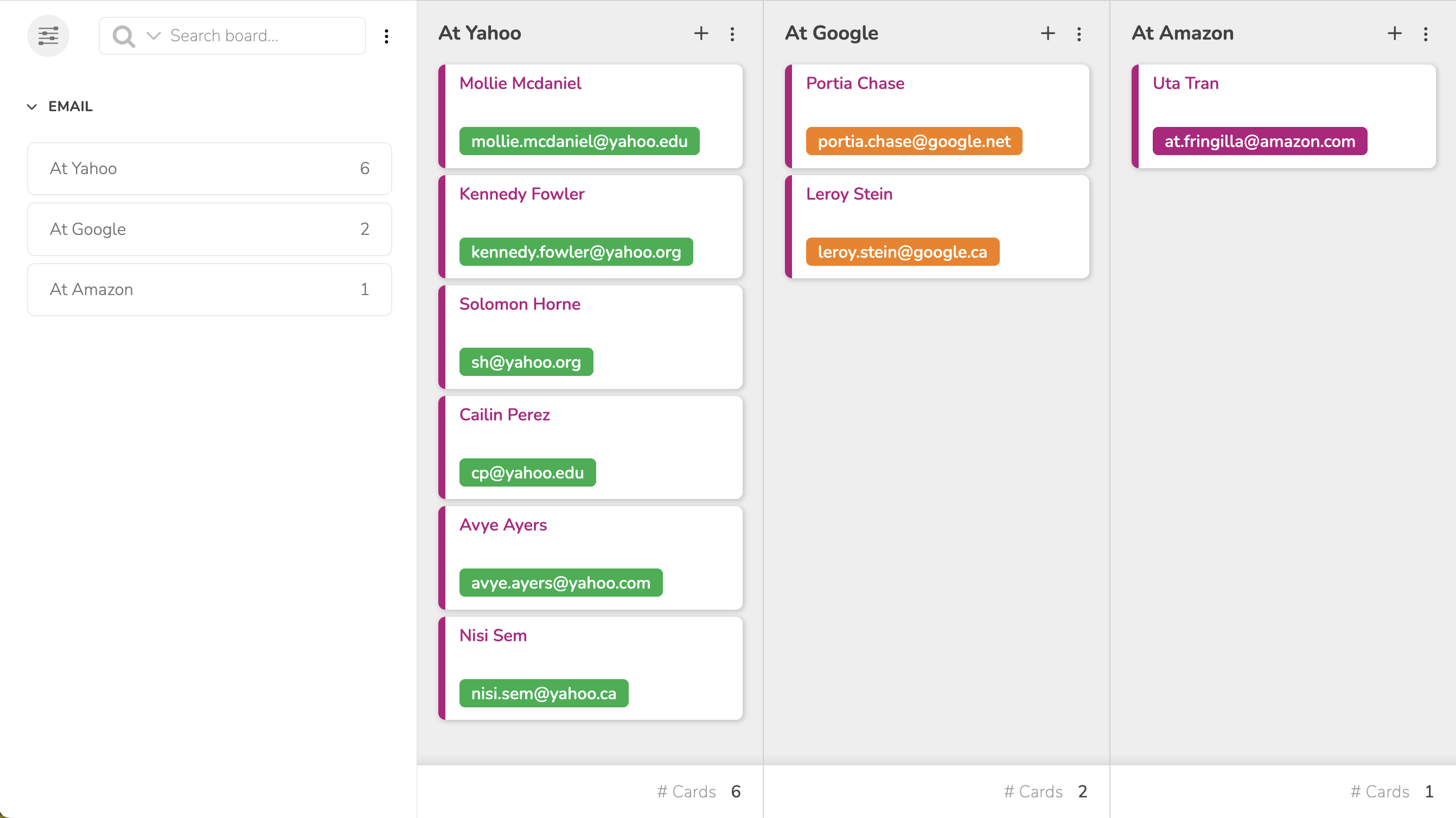The image size is (1456, 818).
Task: Open the Cailin Perez card
Action: point(590,447)
